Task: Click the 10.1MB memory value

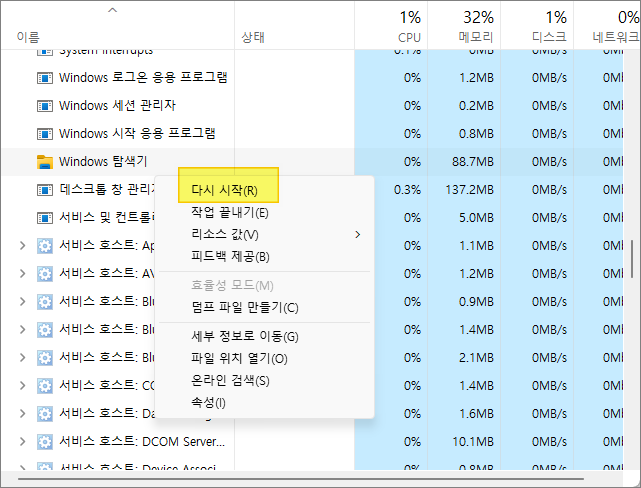Action: pos(473,441)
